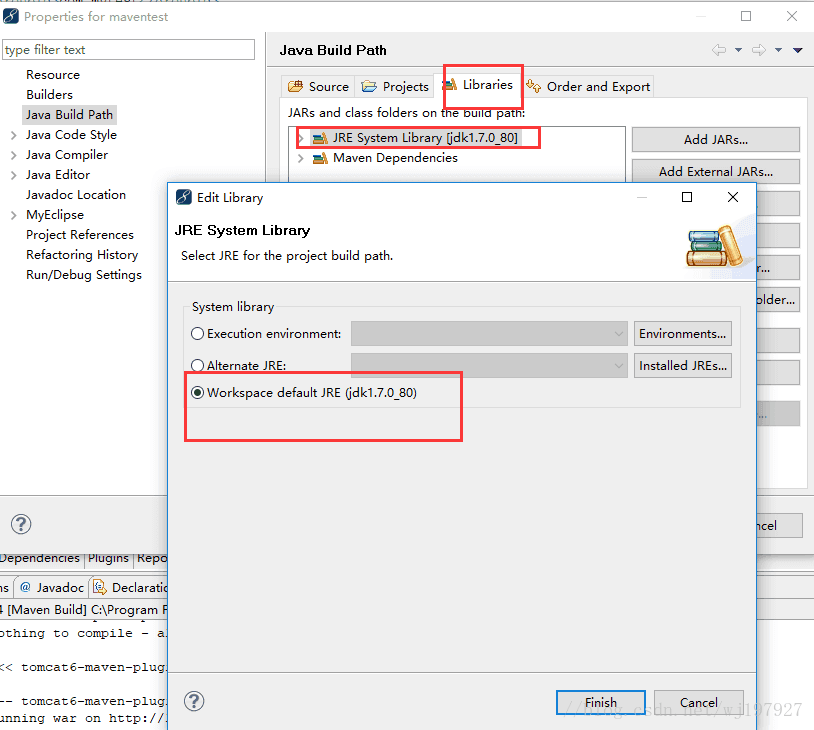Viewport: 814px width, 730px height.
Task: Click MyEclipse icon in Edit Library title bar
Action: [x=184, y=197]
